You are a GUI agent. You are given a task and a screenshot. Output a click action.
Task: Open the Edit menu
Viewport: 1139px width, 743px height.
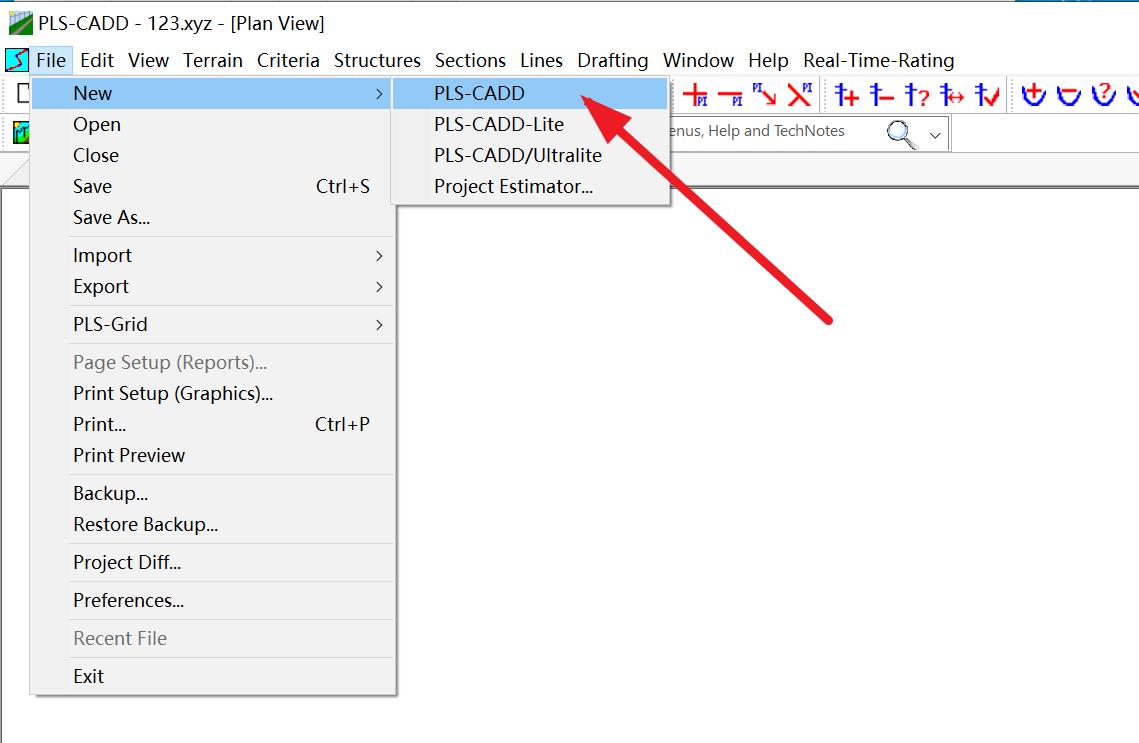tap(97, 60)
